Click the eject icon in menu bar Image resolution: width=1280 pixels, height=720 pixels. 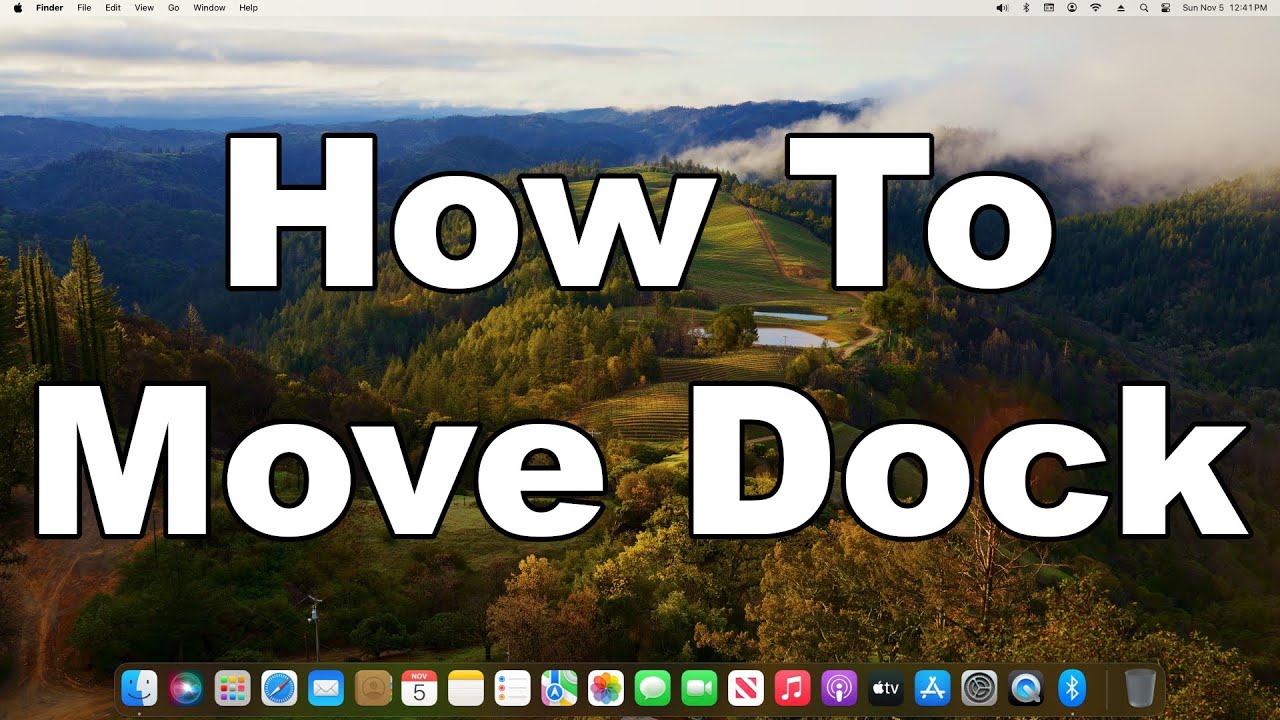pos(1120,7)
